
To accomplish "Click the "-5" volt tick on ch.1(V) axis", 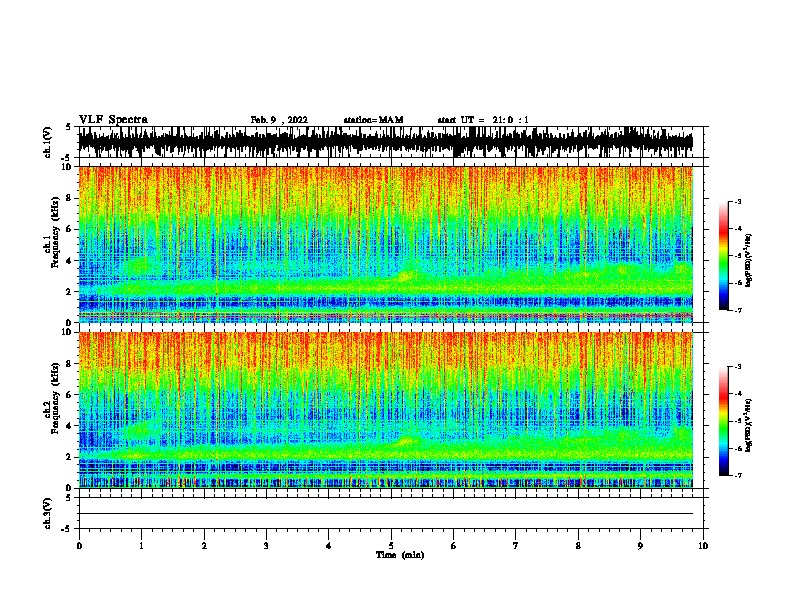I will point(66,158).
